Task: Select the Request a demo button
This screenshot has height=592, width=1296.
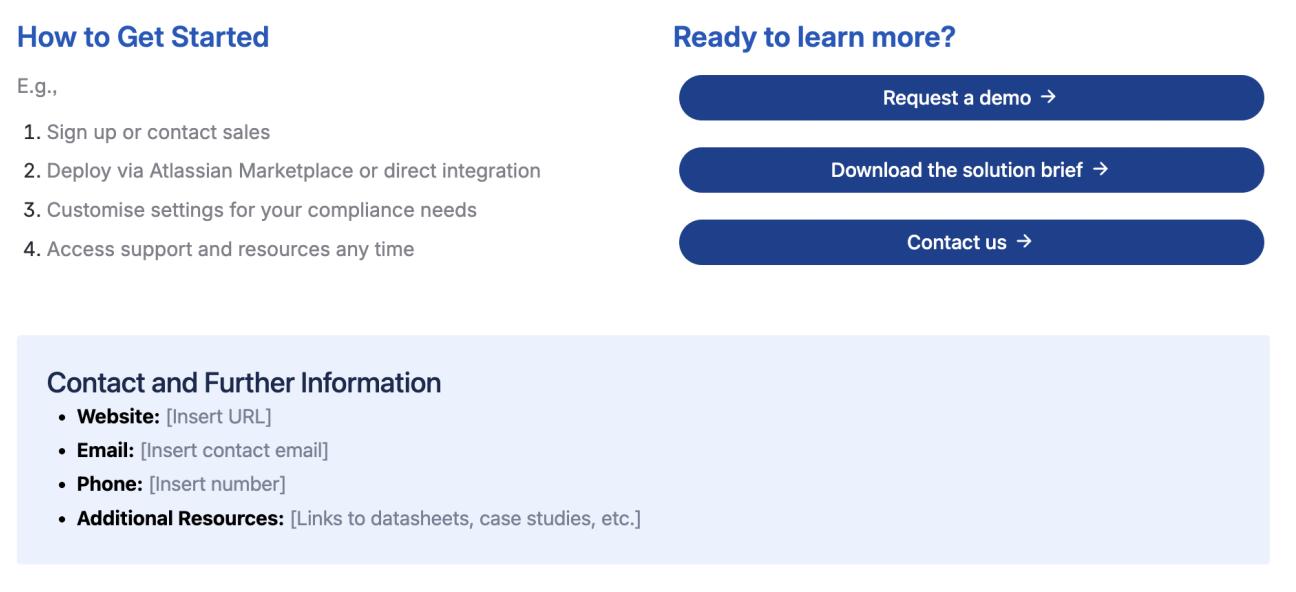Action: click(x=970, y=97)
